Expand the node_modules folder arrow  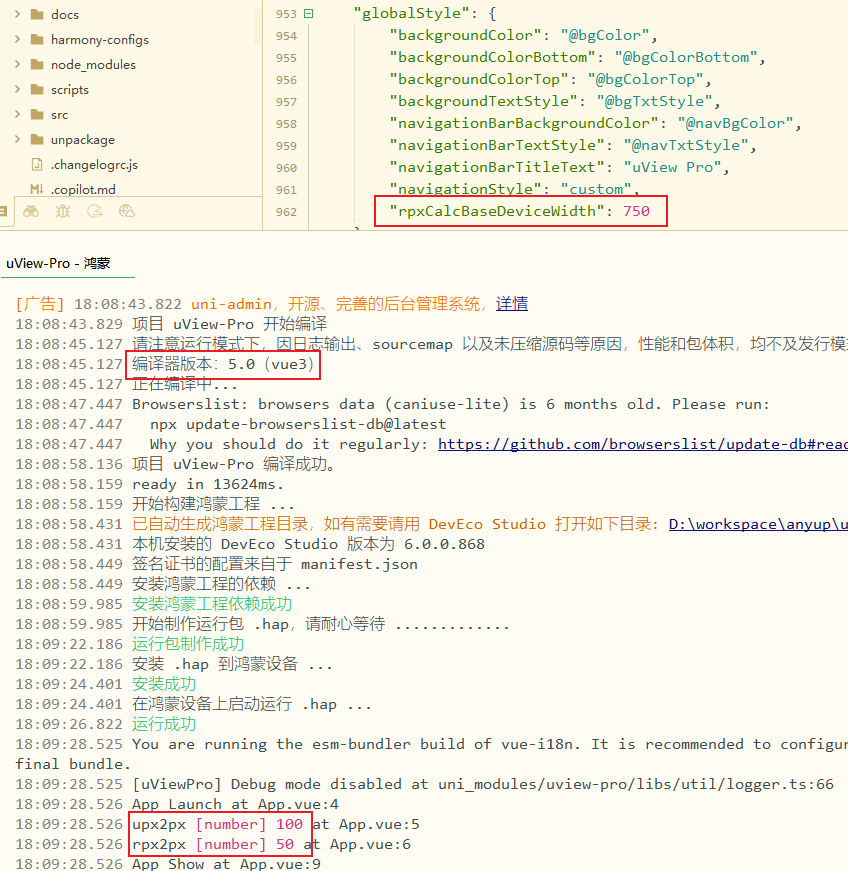coord(17,65)
